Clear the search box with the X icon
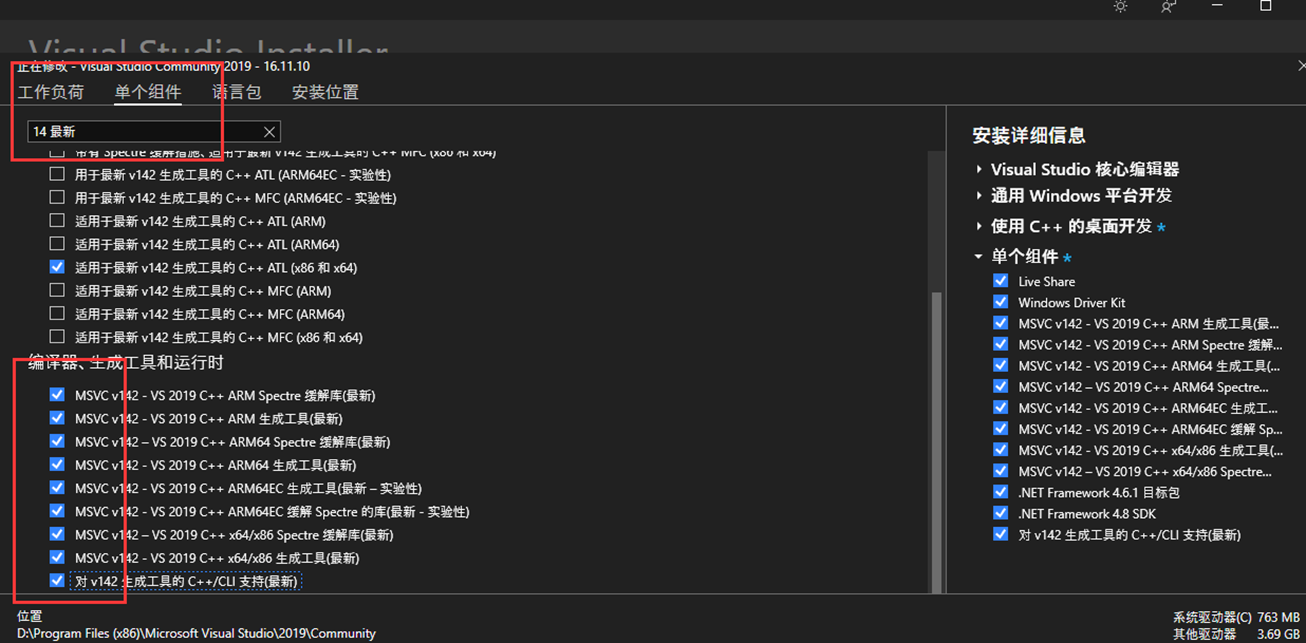The width and height of the screenshot is (1306, 643). pos(269,131)
